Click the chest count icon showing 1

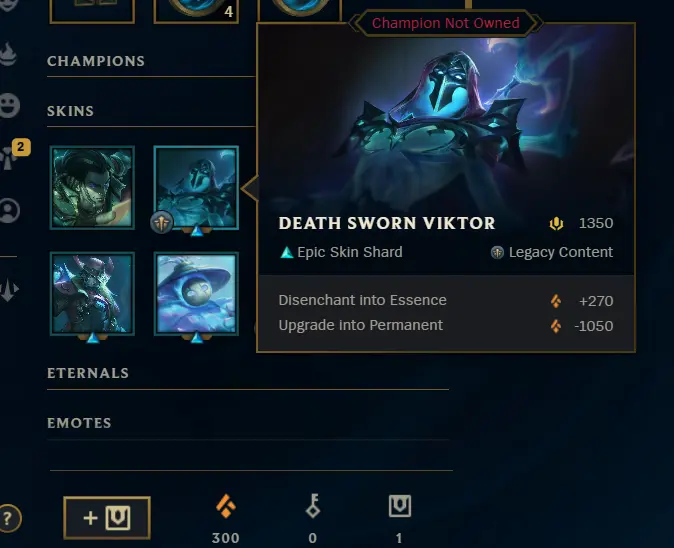pyautogui.click(x=400, y=506)
